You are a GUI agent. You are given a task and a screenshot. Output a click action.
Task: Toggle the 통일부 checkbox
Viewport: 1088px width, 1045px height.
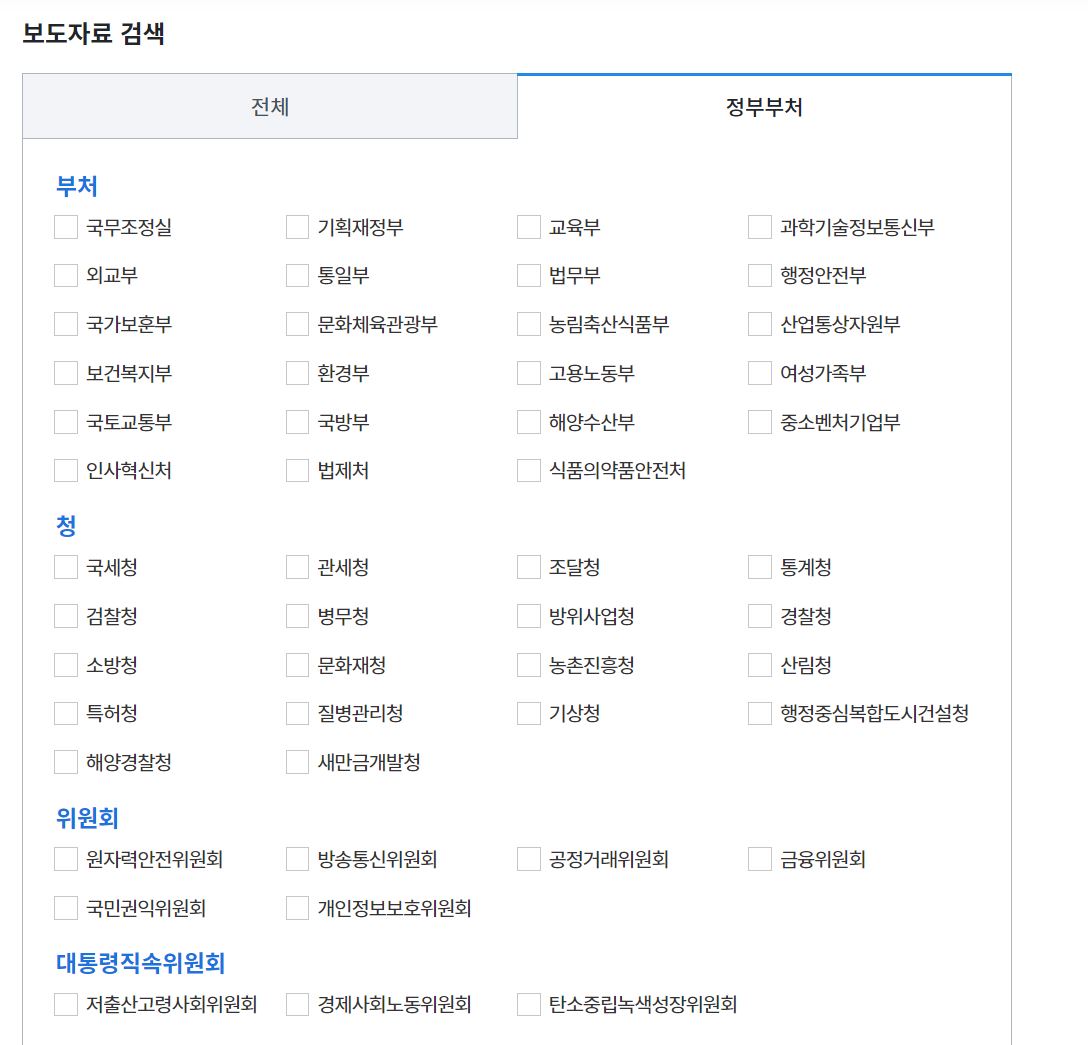pyautogui.click(x=298, y=275)
